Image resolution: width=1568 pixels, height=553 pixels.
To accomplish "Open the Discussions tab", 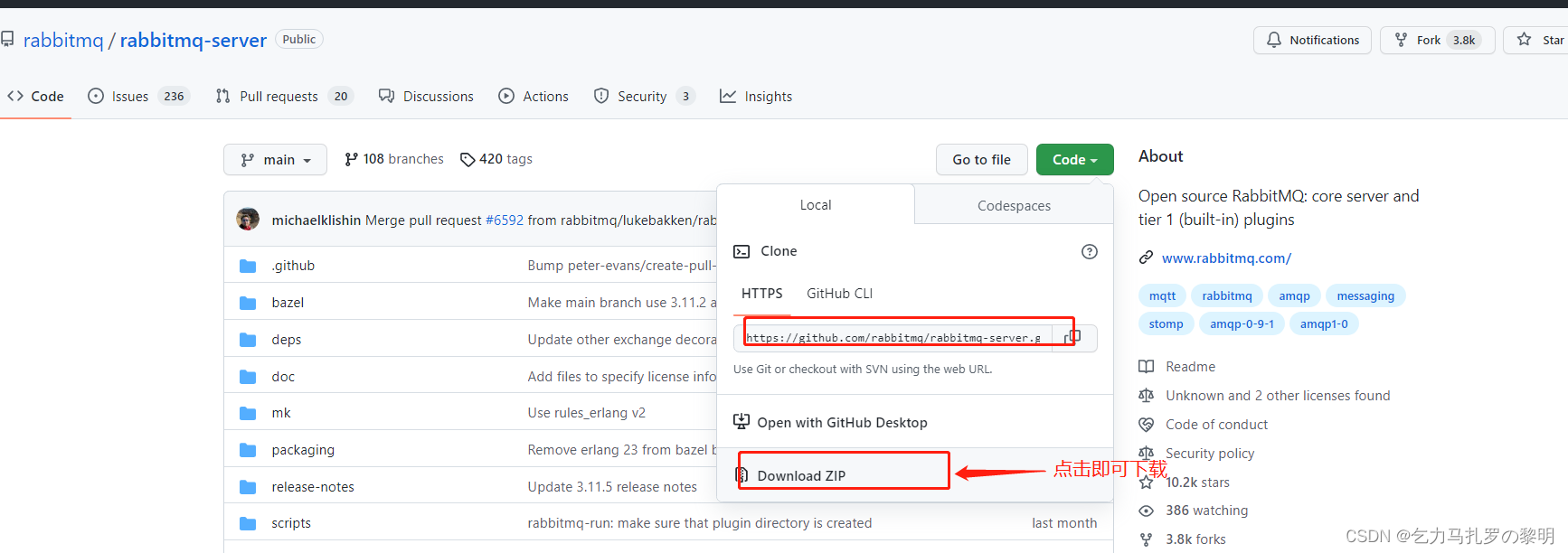I will click(426, 96).
